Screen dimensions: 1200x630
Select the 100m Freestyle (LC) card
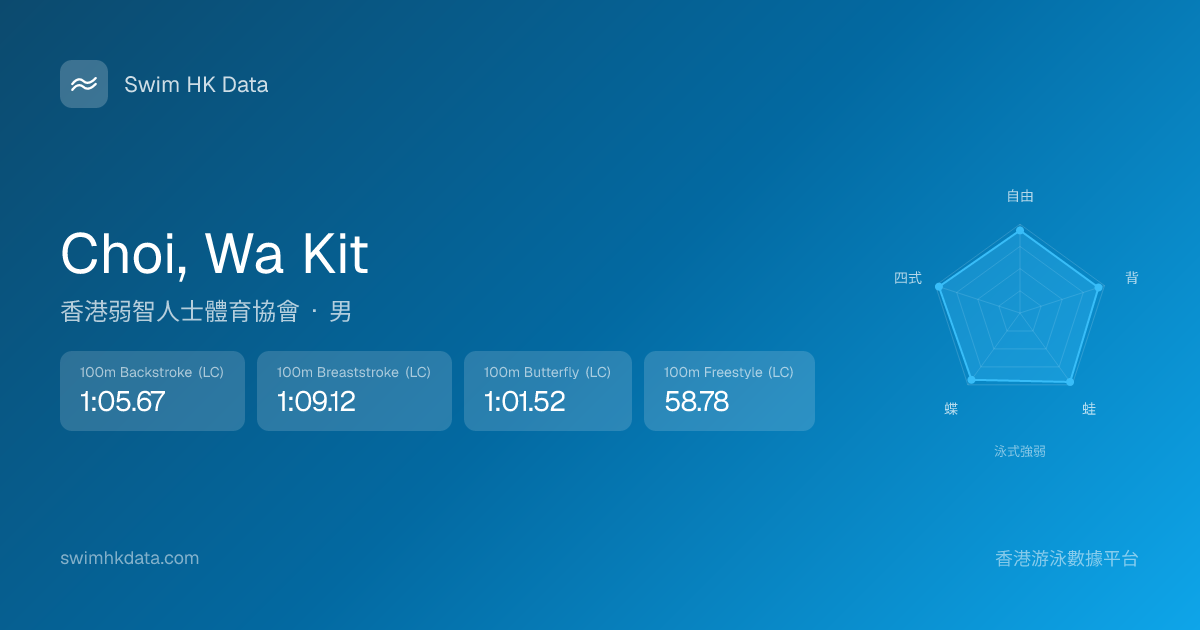(729, 391)
